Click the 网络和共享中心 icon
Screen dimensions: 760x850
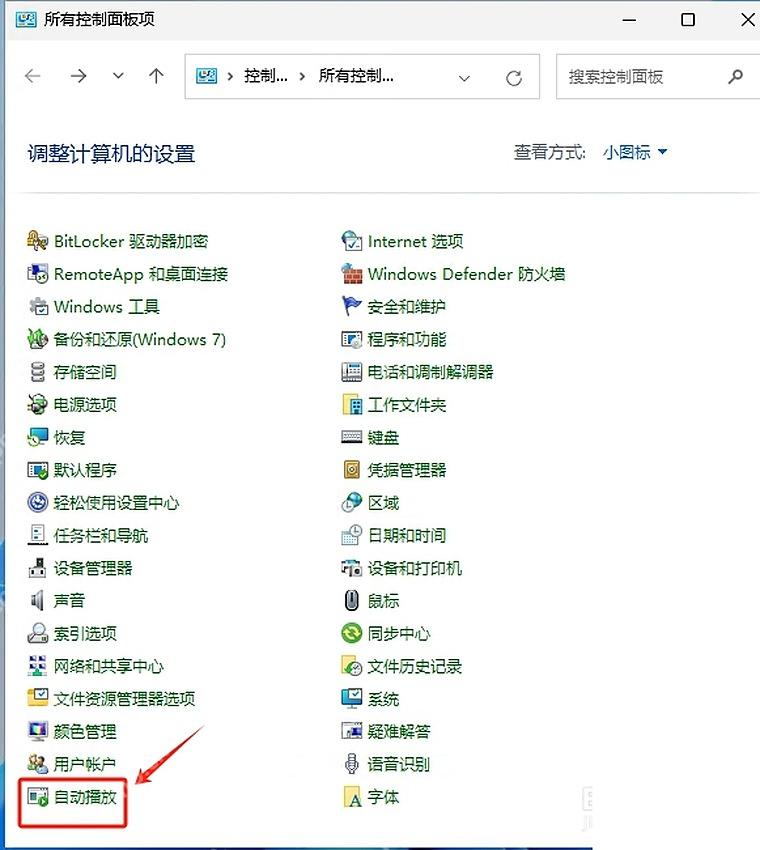(x=37, y=666)
